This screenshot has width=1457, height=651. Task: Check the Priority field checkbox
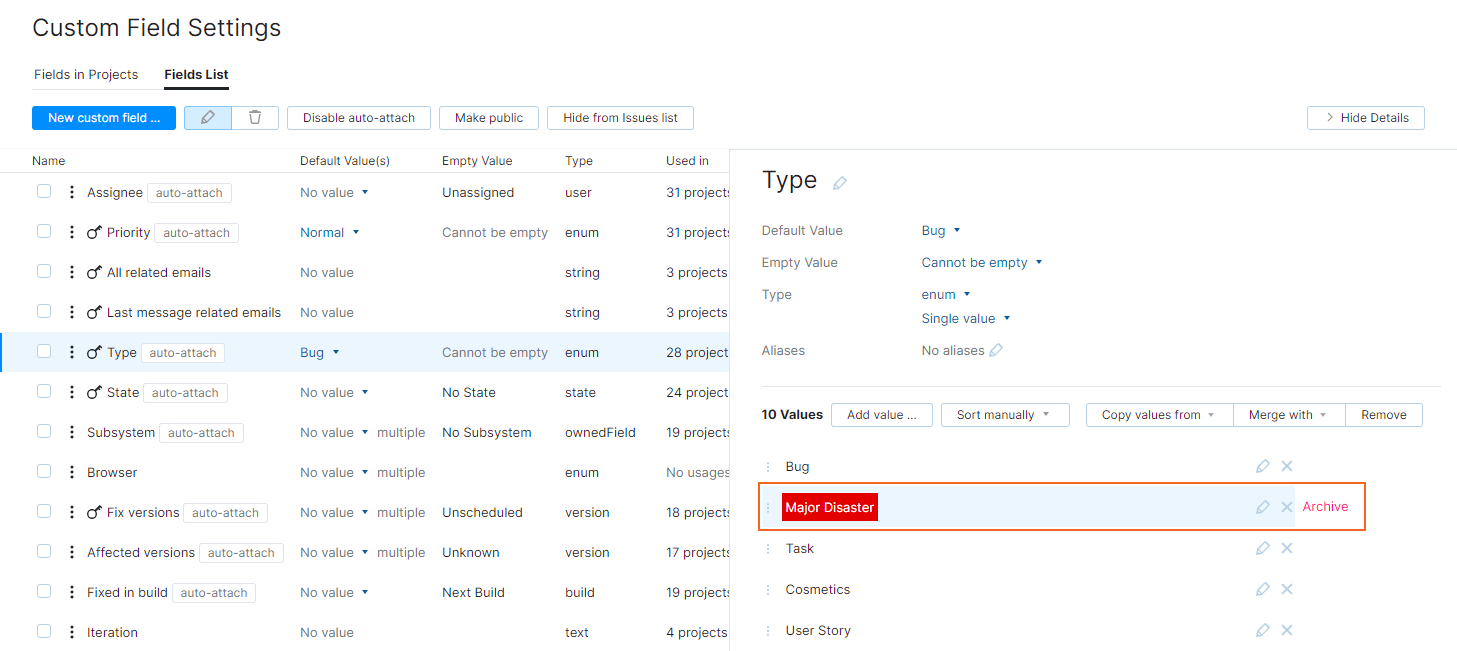click(x=44, y=231)
